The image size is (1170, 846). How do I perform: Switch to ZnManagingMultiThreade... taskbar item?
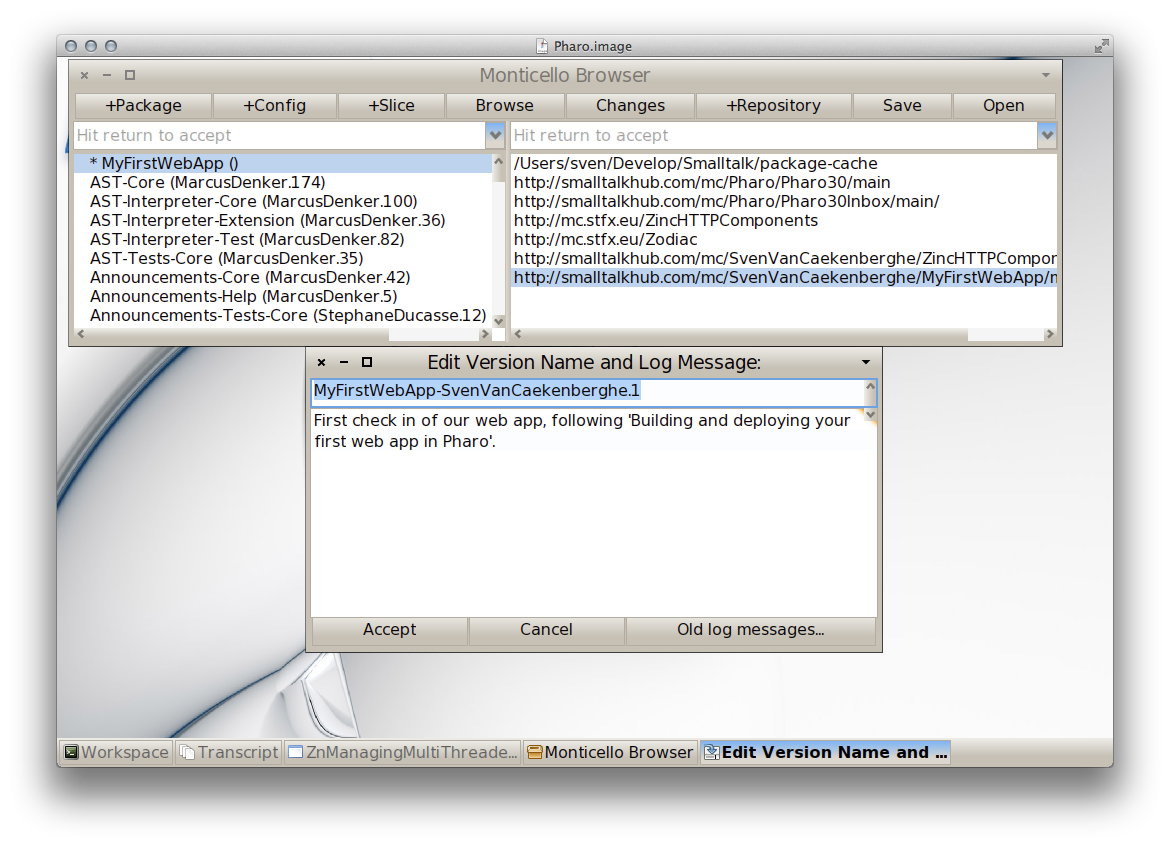point(402,752)
